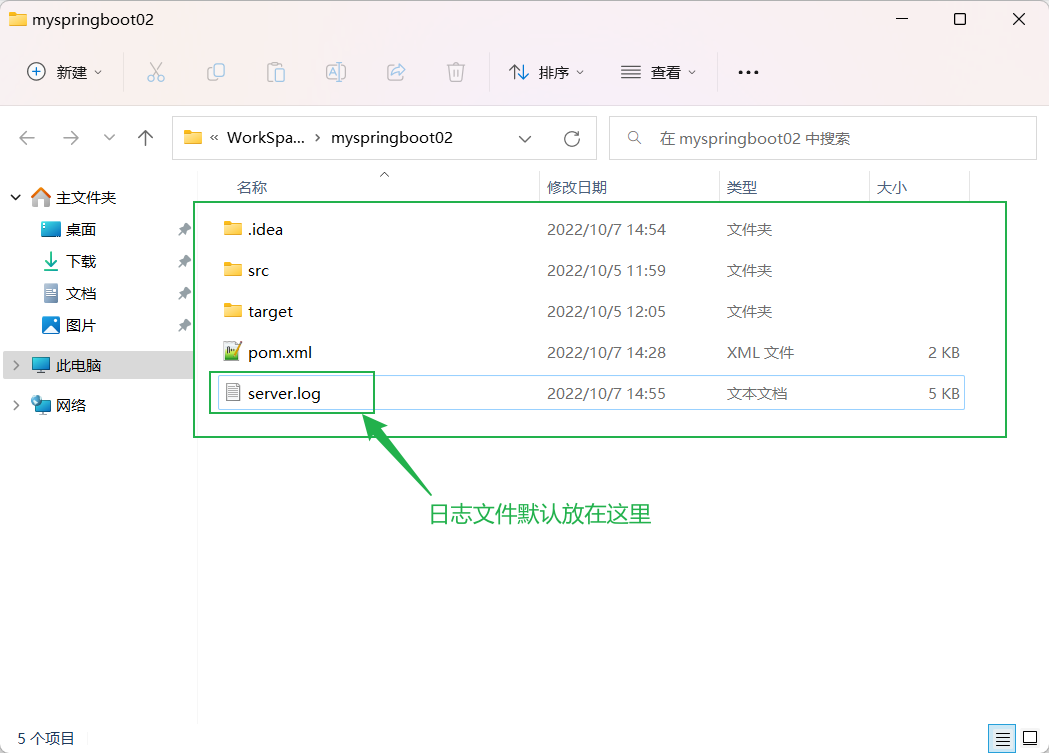Click the Copy icon in the toolbar
The image size is (1049, 753).
(x=215, y=71)
